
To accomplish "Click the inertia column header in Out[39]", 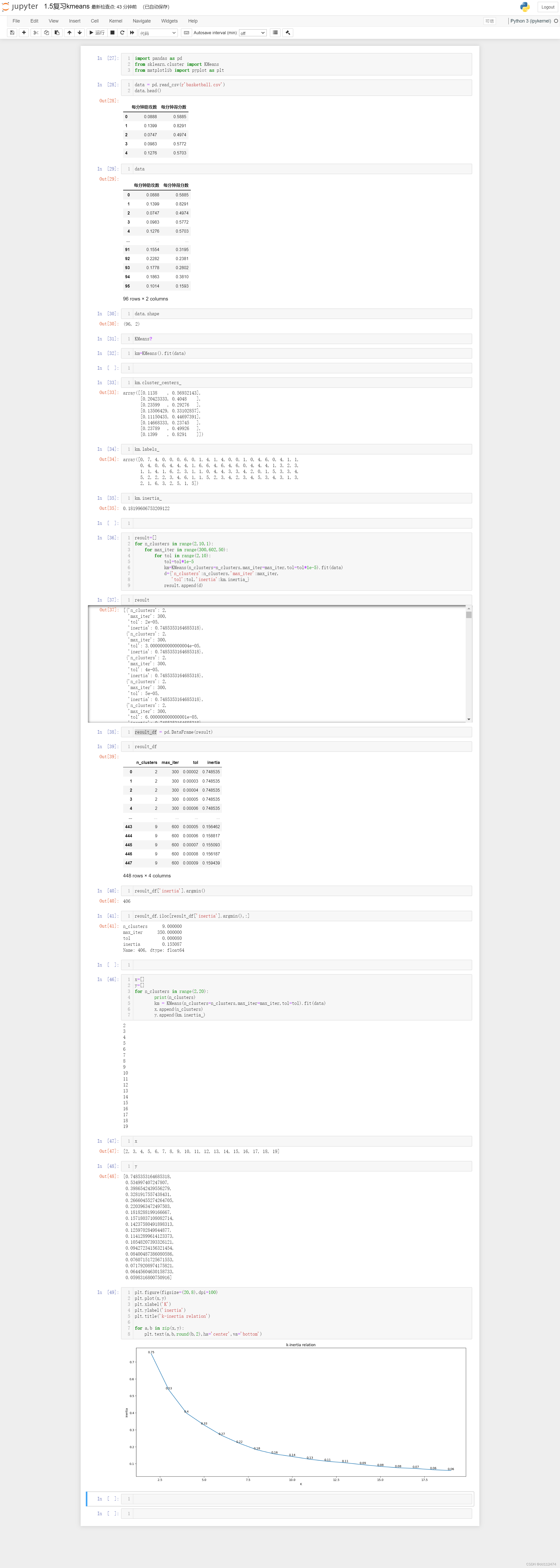I will (x=213, y=763).
